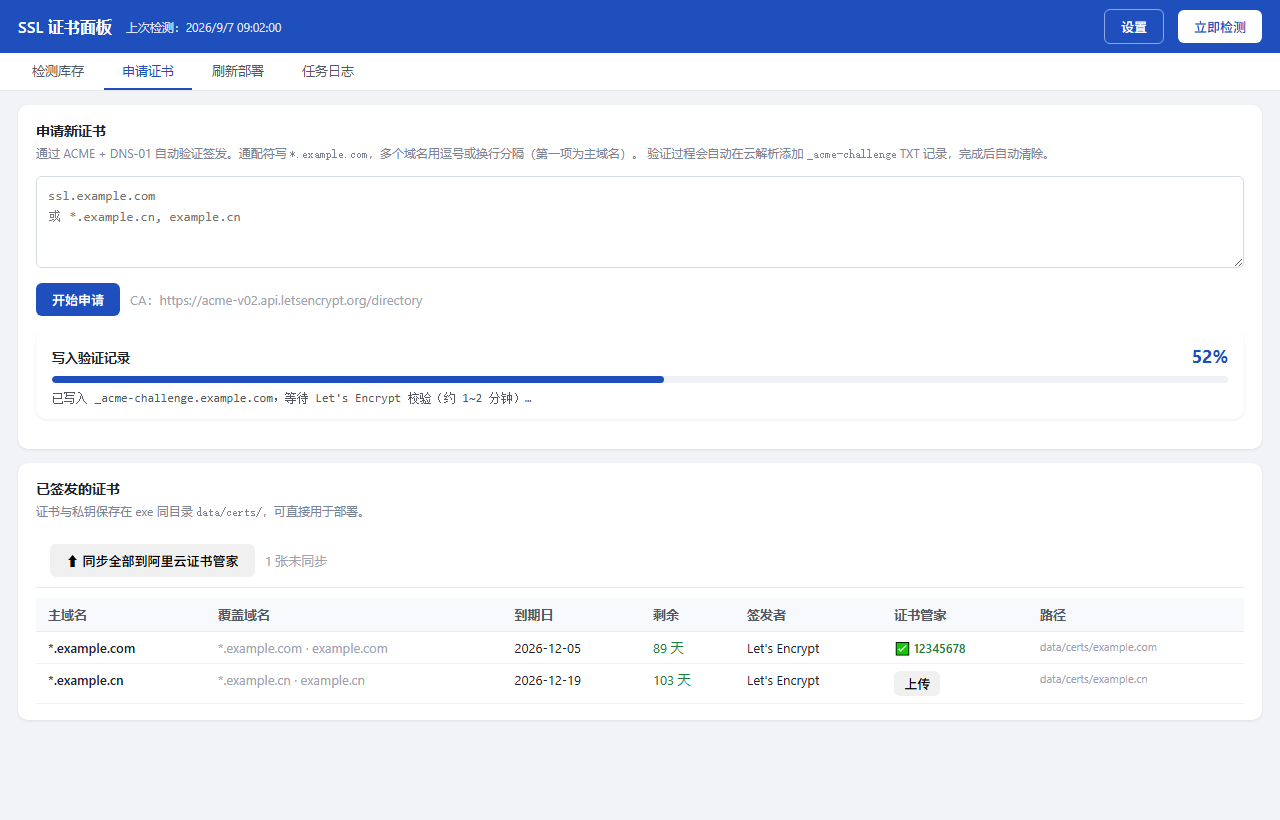Click the 路径 column header

[x=1053, y=615]
